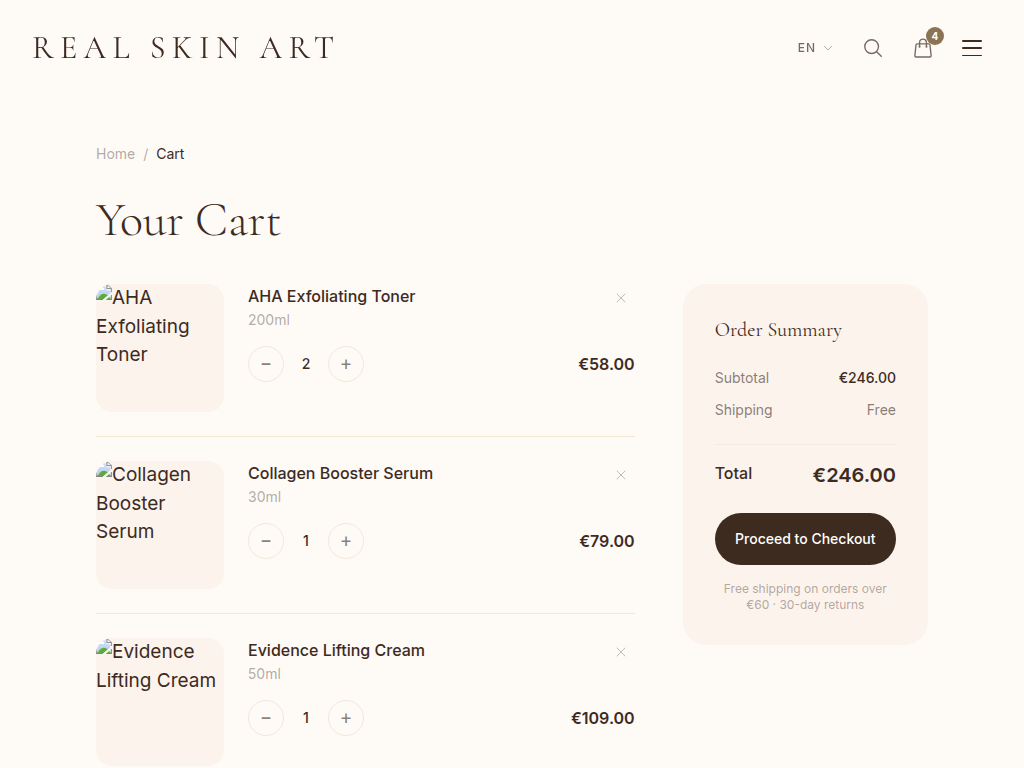
Task: Go to Home breadcrumb link
Action: pyautogui.click(x=115, y=154)
